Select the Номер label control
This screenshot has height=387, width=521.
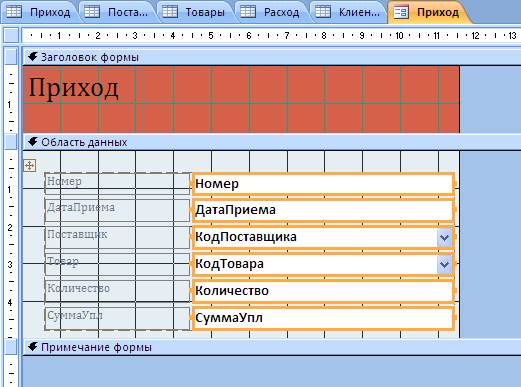click(x=117, y=183)
